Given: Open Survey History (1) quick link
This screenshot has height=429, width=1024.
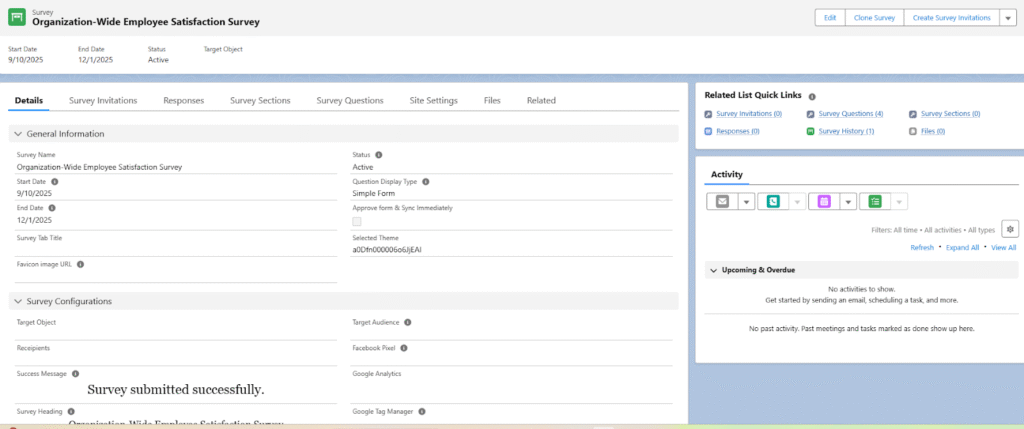Looking at the screenshot, I should (845, 131).
